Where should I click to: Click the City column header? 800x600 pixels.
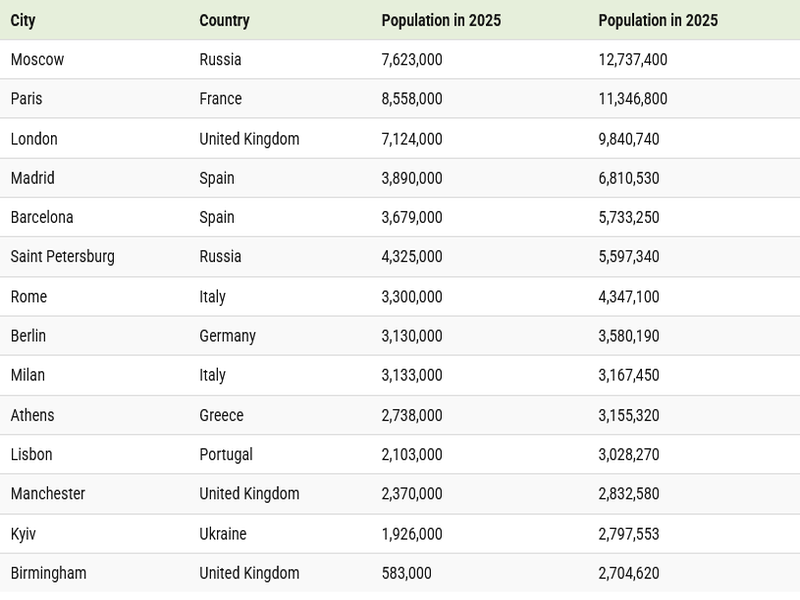(x=23, y=20)
